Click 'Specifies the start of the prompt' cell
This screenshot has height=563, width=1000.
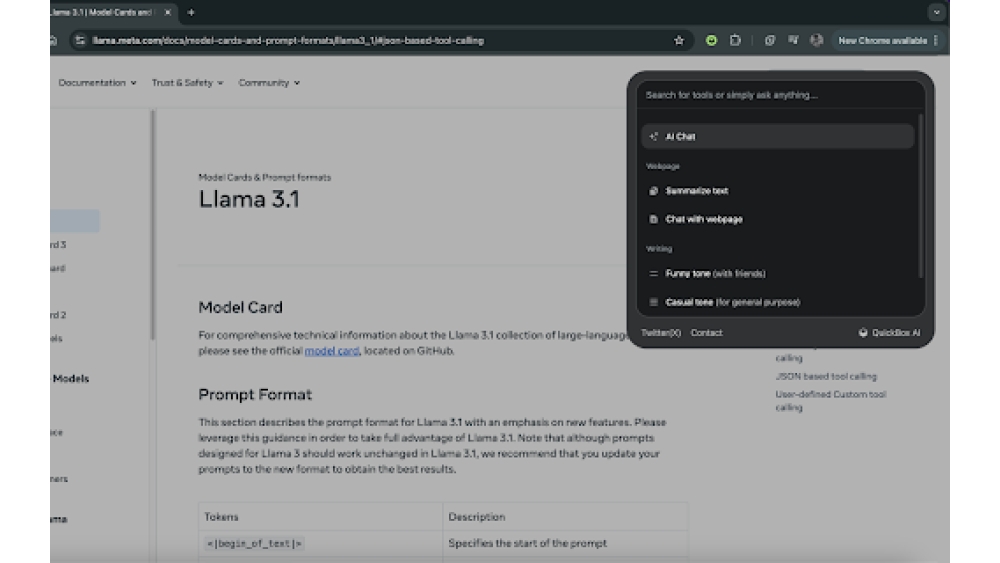[x=527, y=543]
